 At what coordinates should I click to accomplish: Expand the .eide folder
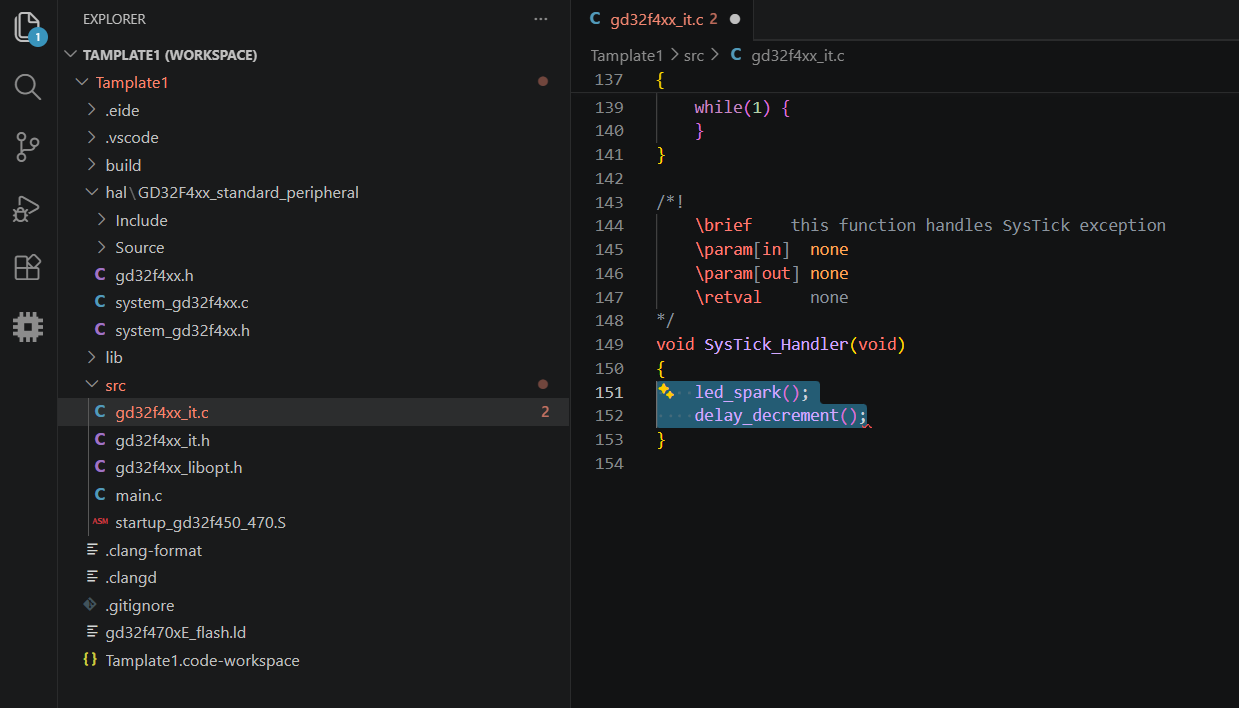pyautogui.click(x=92, y=110)
